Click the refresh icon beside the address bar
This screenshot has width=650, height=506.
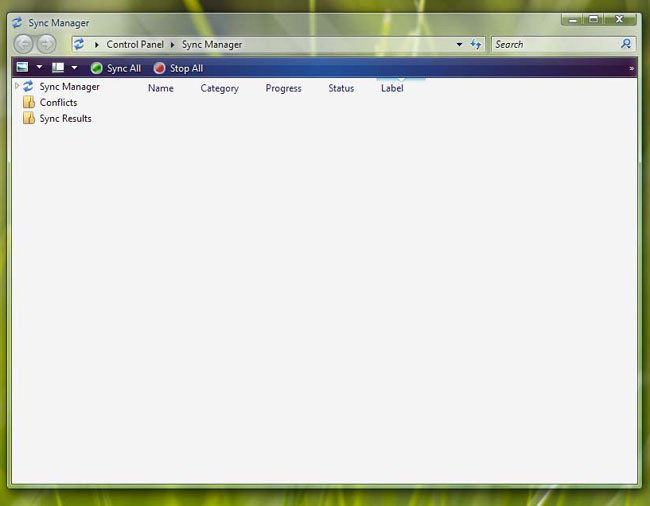pos(476,44)
